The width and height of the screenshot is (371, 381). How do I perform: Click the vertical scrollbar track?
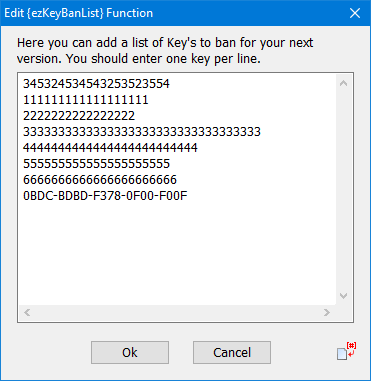(x=343, y=190)
